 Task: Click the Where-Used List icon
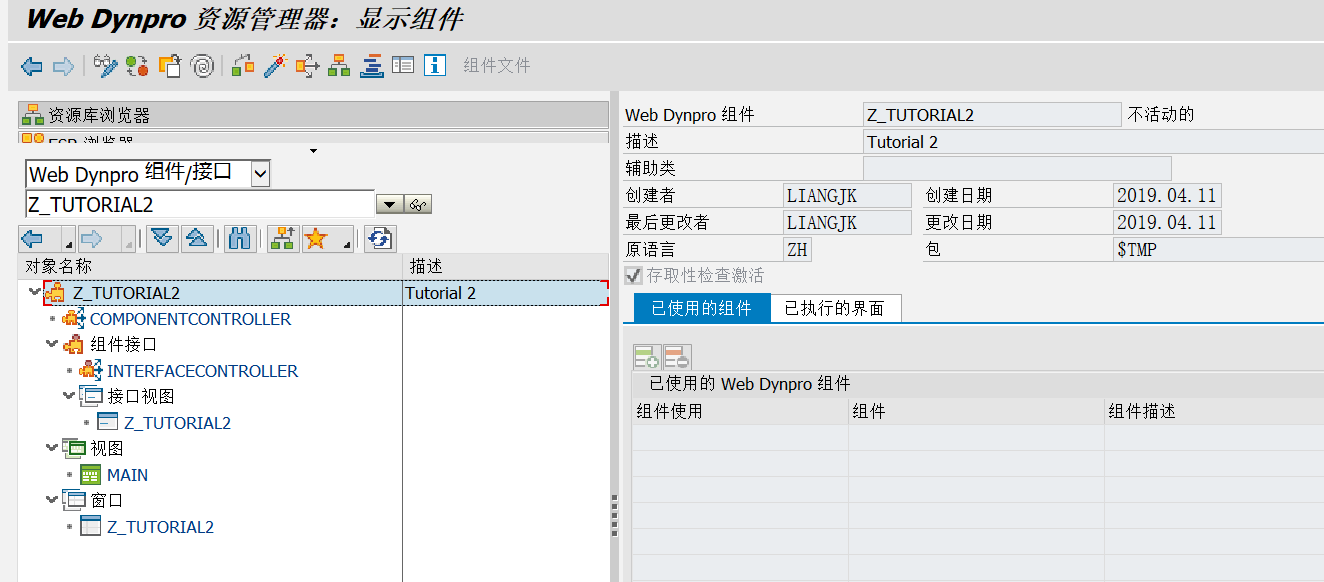(307, 66)
